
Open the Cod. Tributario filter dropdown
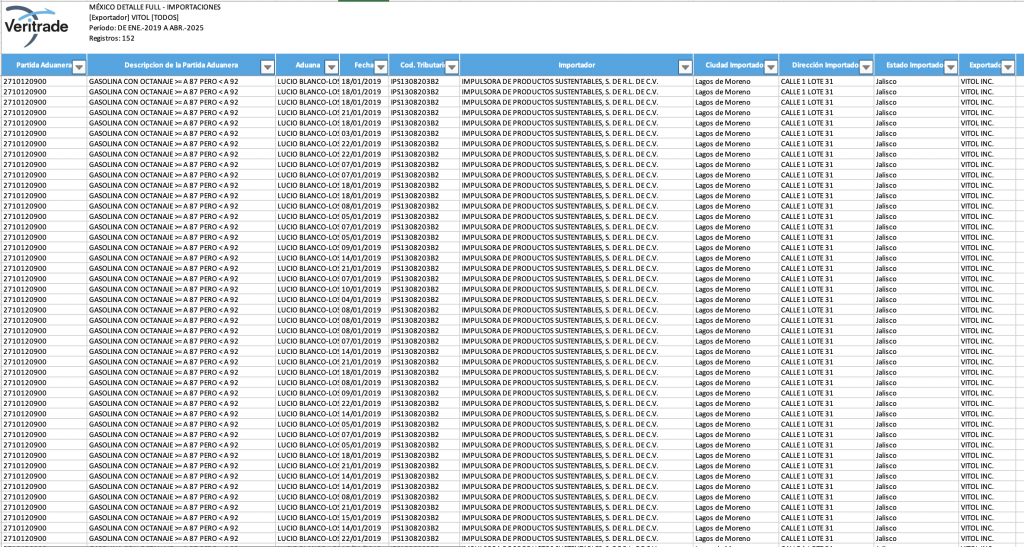tap(451, 67)
